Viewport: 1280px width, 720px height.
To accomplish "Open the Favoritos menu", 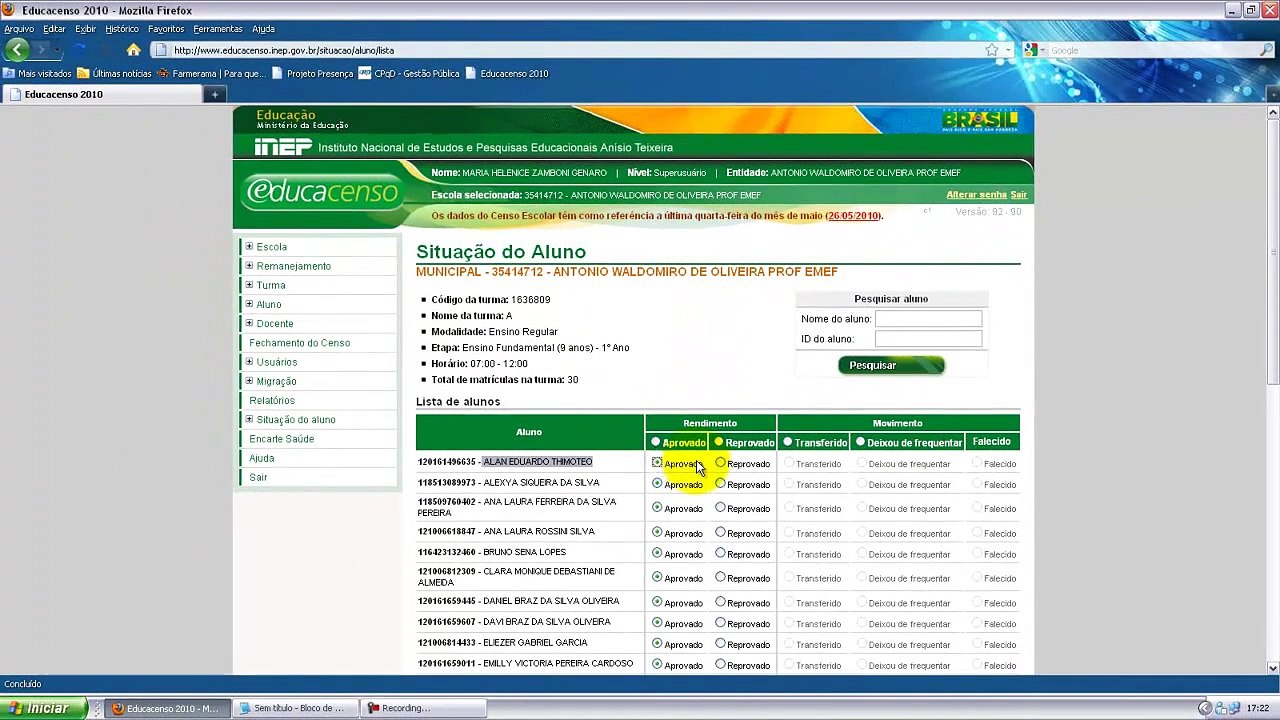I will coord(166,29).
